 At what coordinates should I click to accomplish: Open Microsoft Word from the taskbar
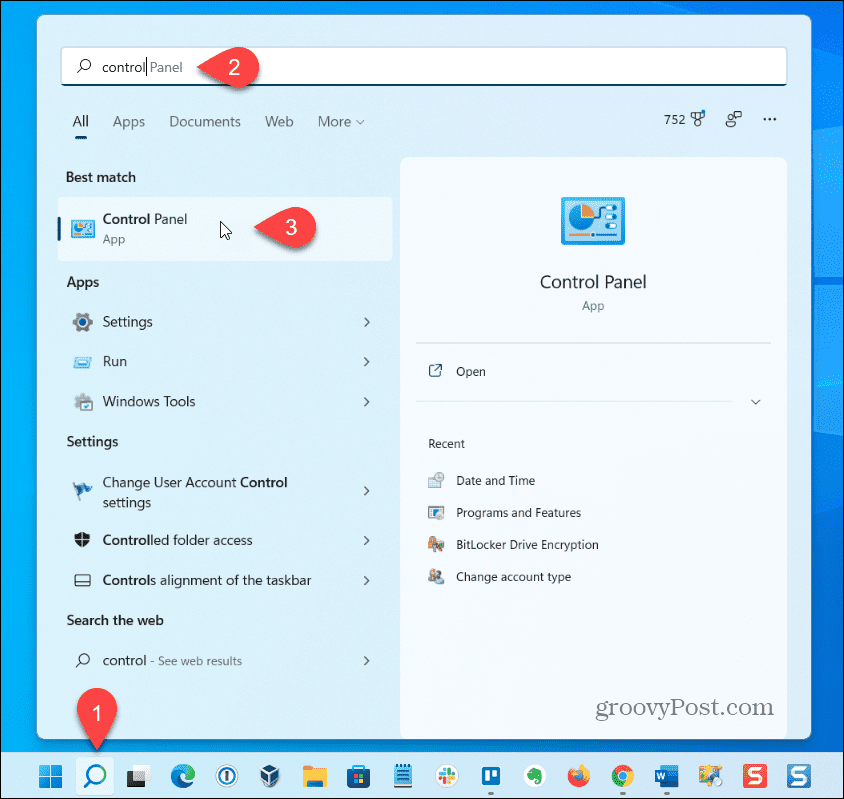(x=665, y=775)
